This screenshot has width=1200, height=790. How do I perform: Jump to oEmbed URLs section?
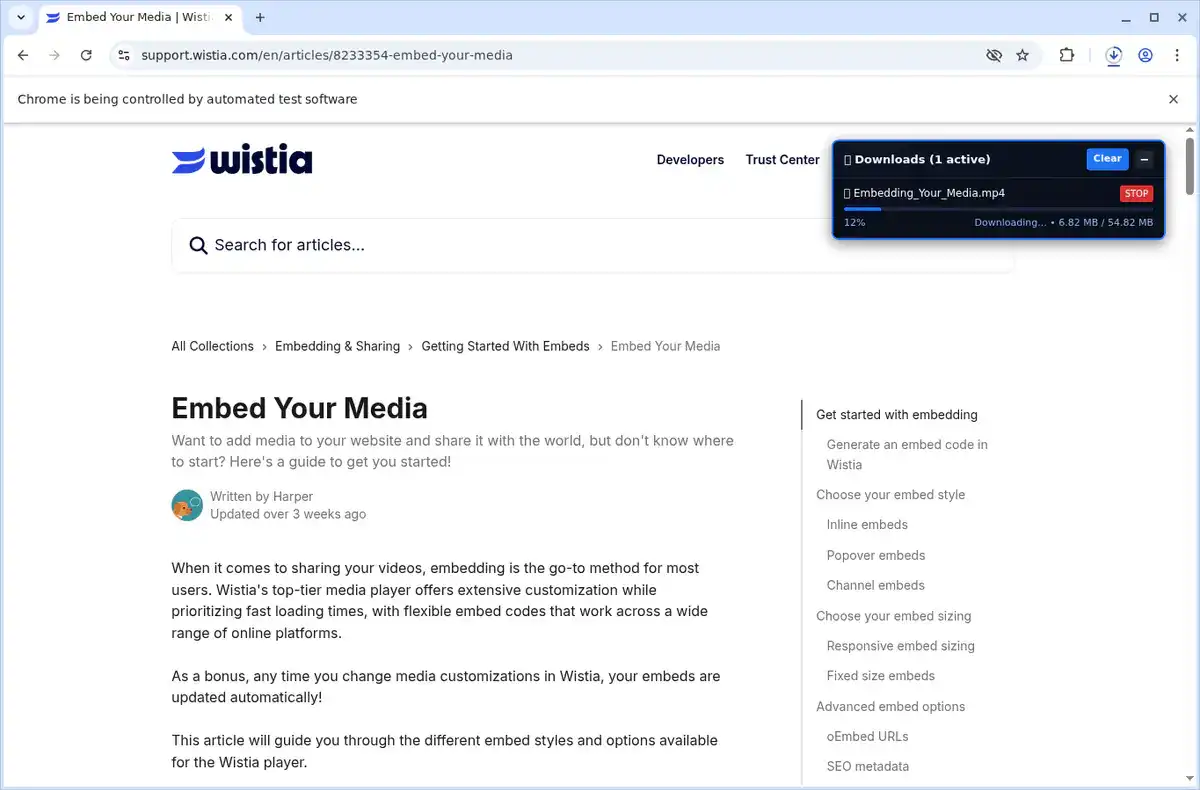[x=867, y=736]
